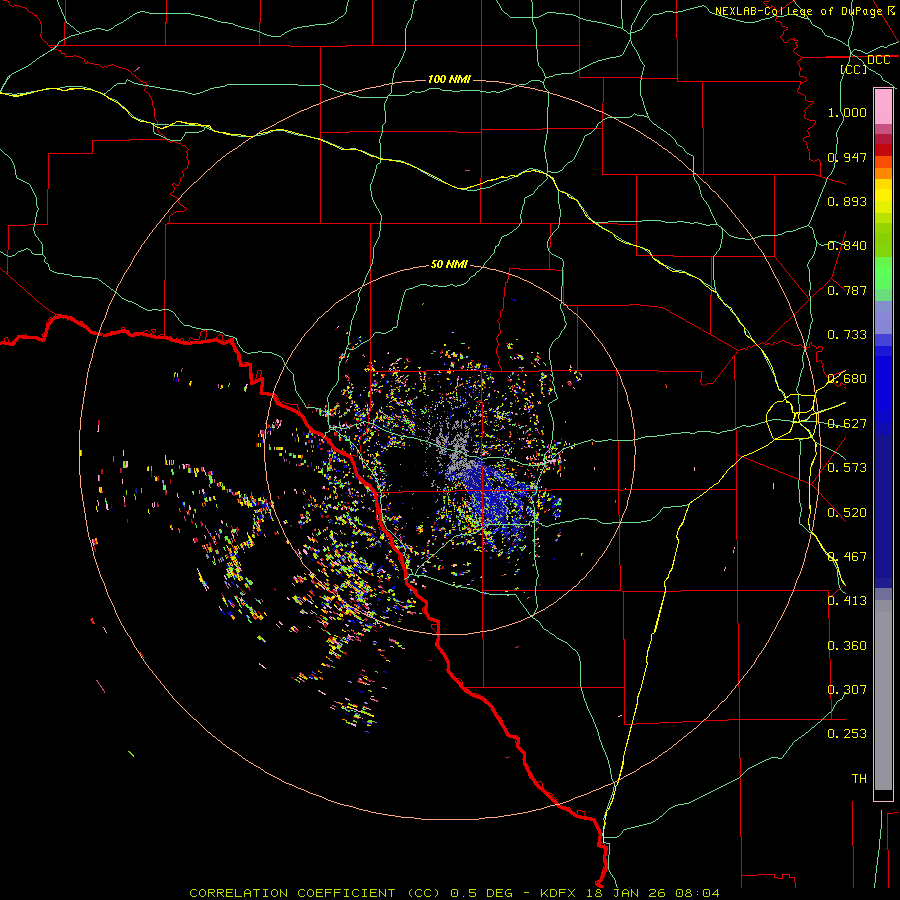Pick the gray segment of the color bar
The width and height of the screenshot is (900, 900).
[883, 695]
